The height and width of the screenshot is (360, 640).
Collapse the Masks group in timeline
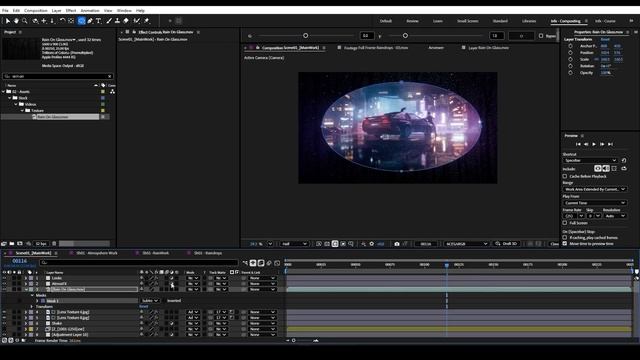(32, 295)
